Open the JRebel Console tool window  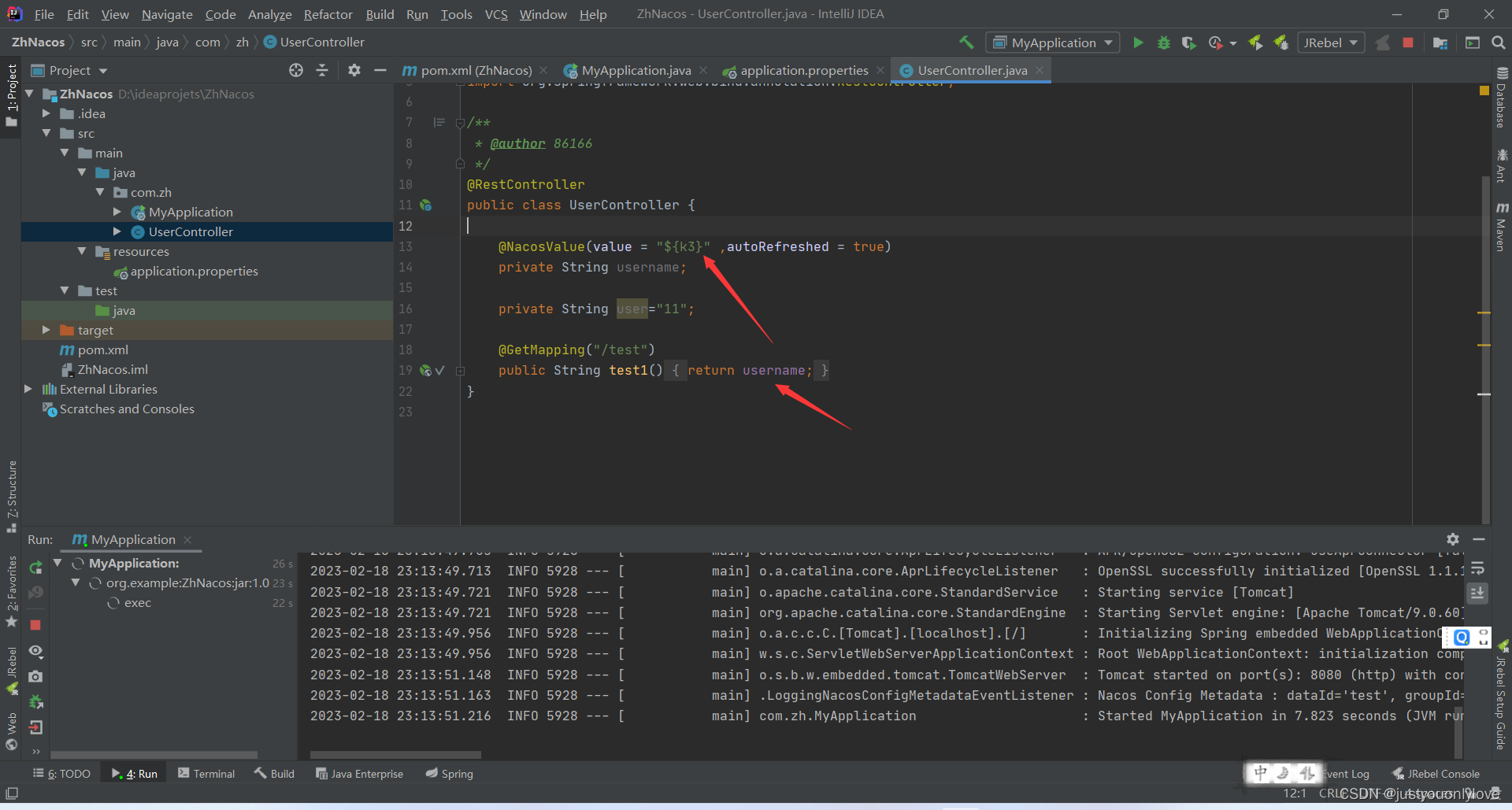[x=1436, y=774]
